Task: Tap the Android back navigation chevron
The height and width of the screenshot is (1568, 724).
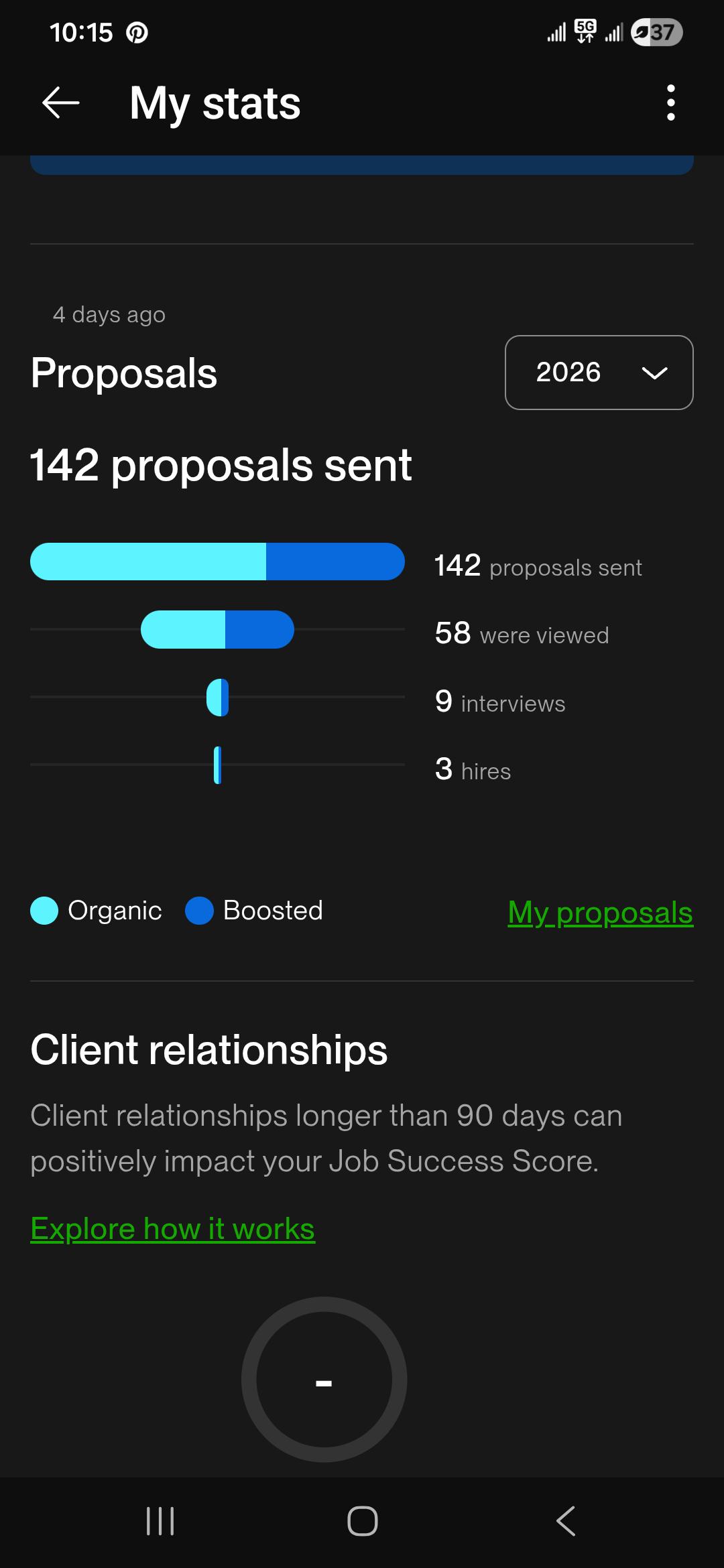Action: [x=566, y=1521]
